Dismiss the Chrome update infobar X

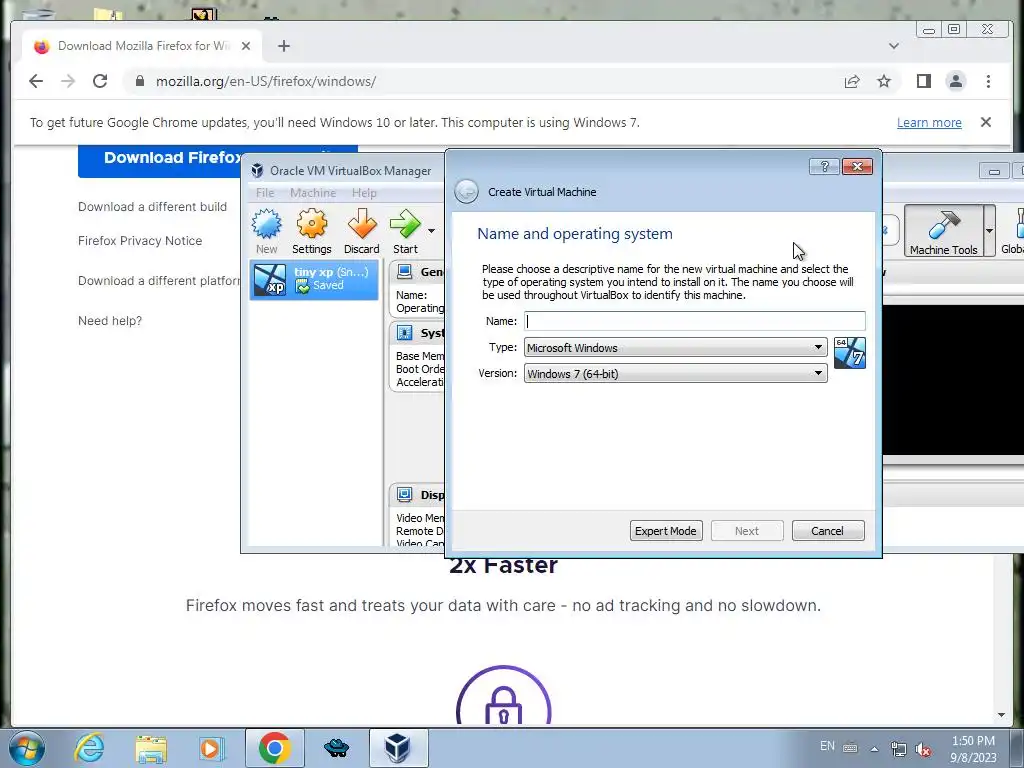(985, 122)
